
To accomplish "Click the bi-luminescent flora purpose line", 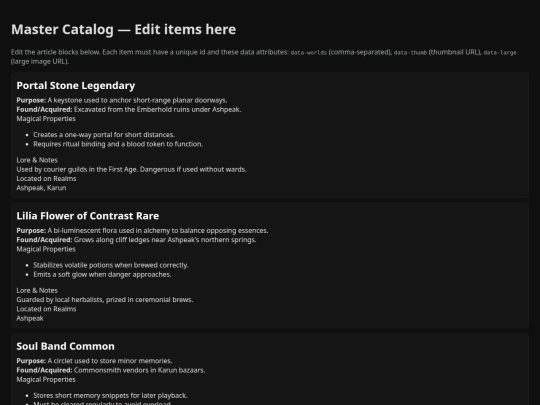I will coord(142,231).
